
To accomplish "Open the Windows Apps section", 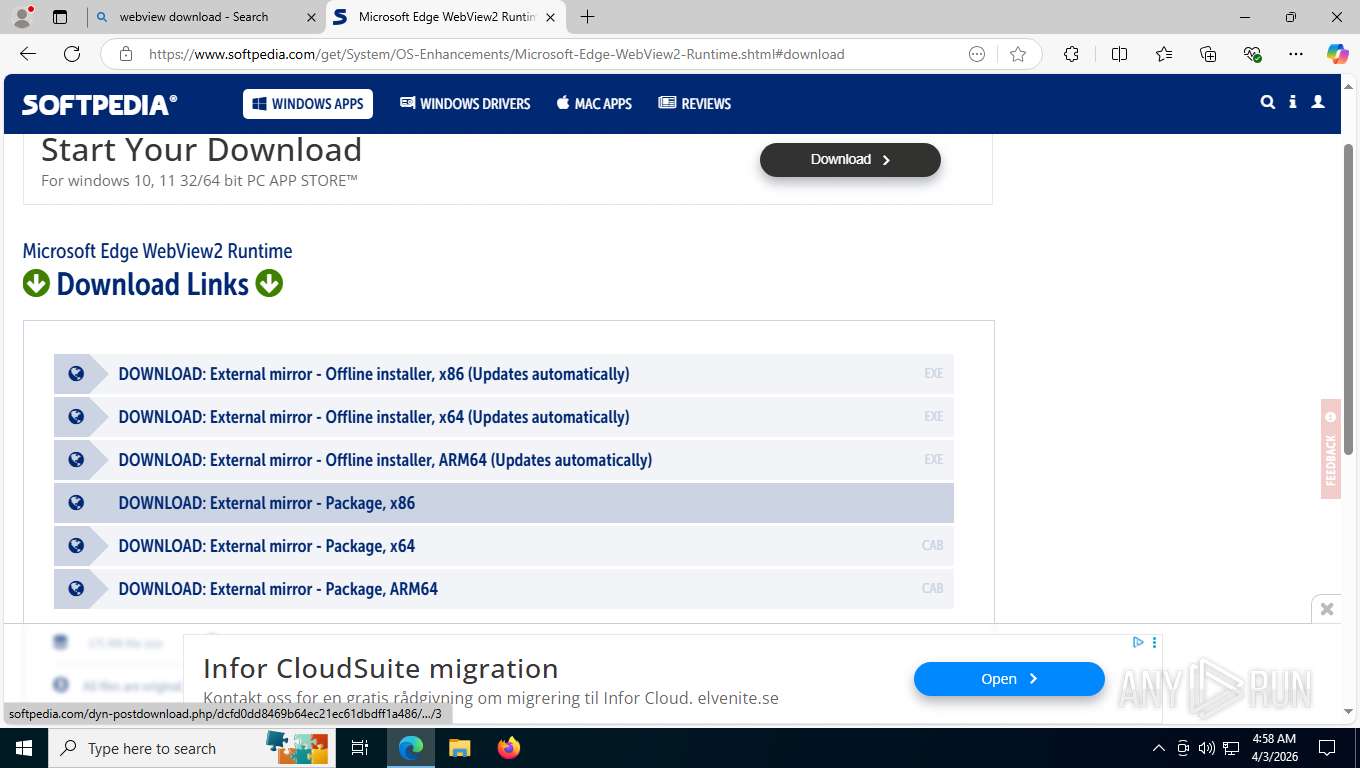I will [308, 104].
